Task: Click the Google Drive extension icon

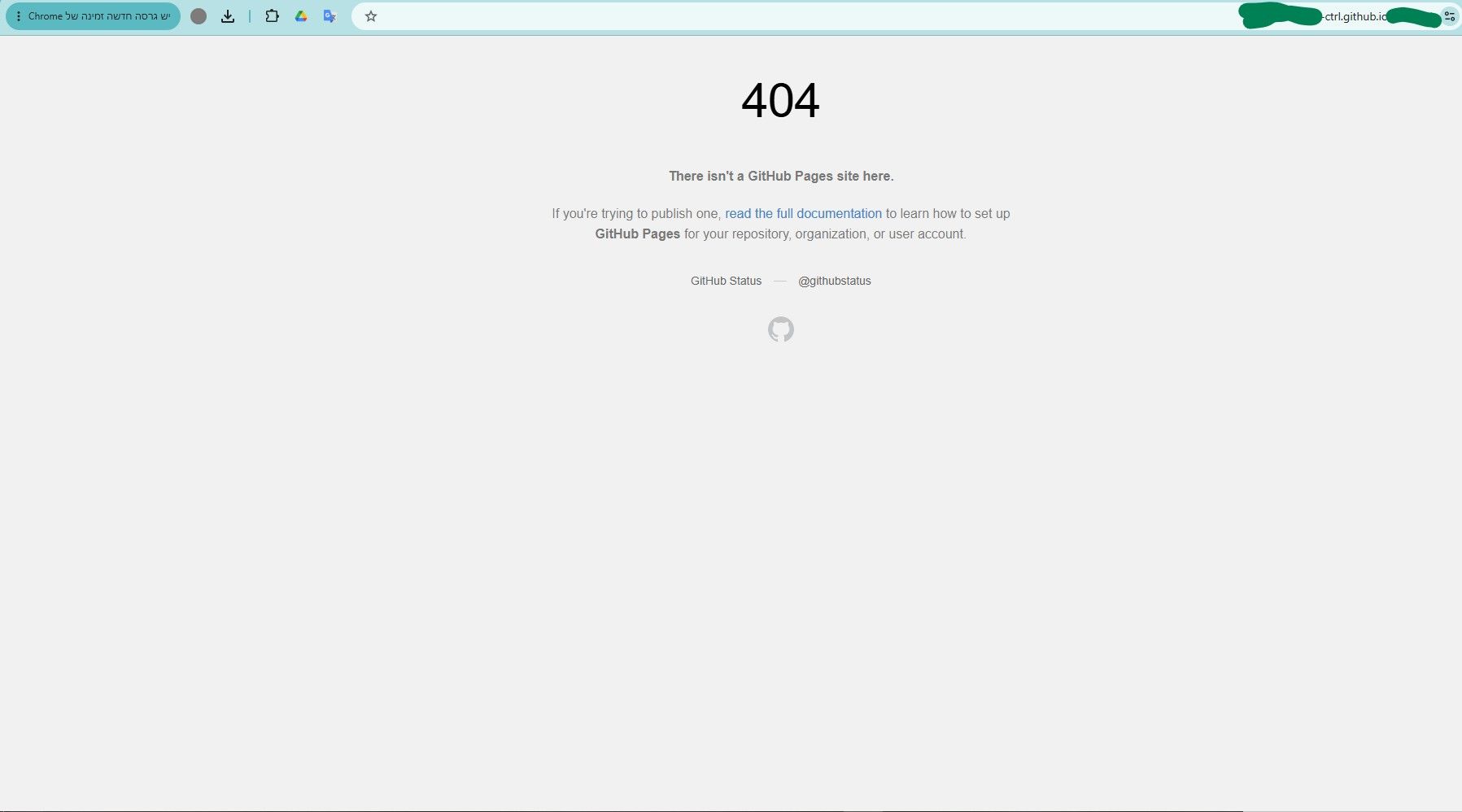Action: [301, 16]
